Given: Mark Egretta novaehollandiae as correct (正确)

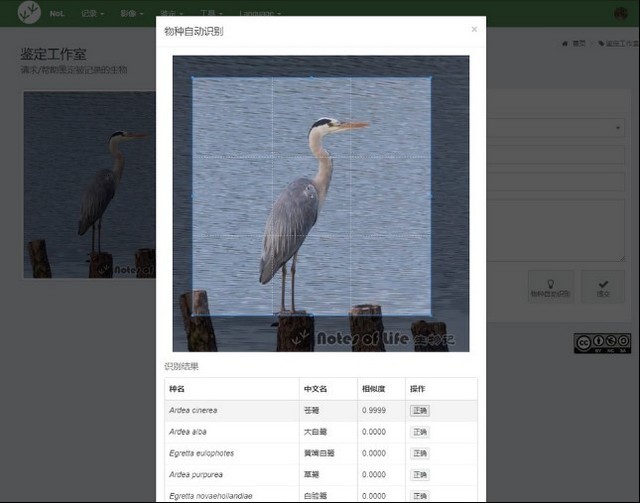Looking at the screenshot, I should coord(420,496).
